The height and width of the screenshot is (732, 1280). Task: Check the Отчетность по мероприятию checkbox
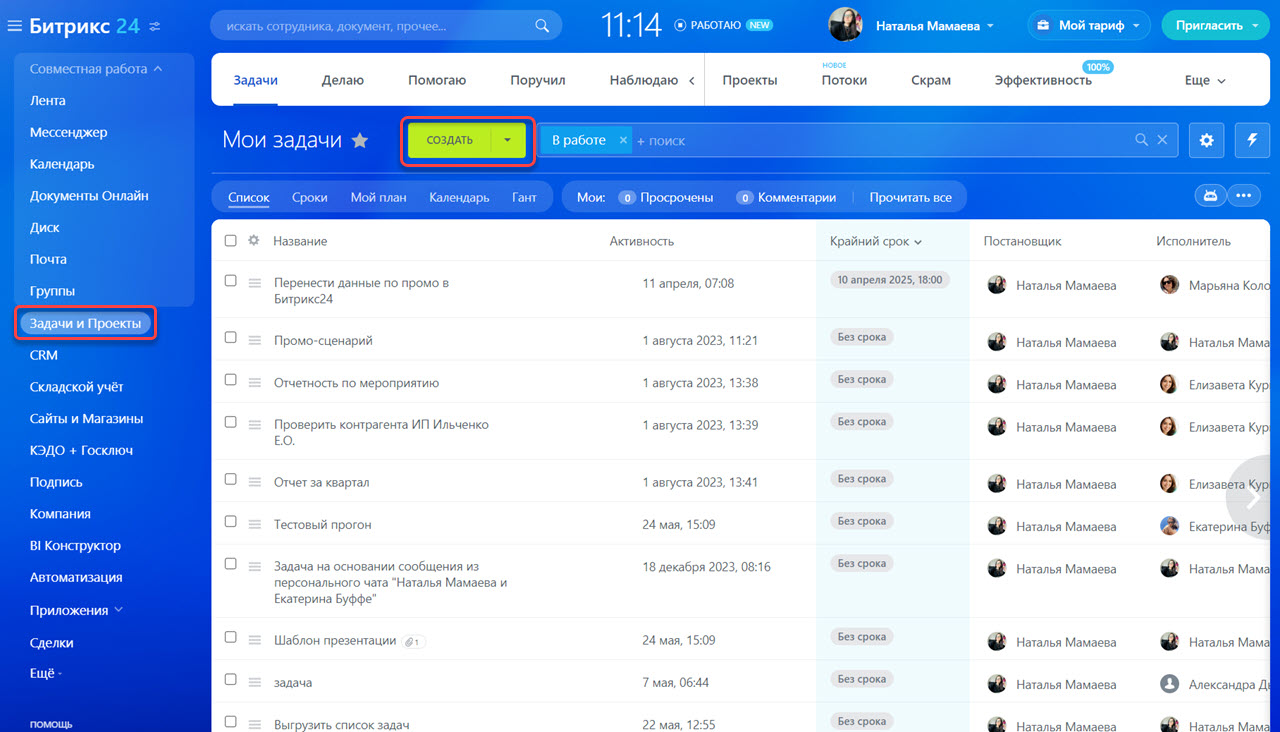pyautogui.click(x=231, y=380)
